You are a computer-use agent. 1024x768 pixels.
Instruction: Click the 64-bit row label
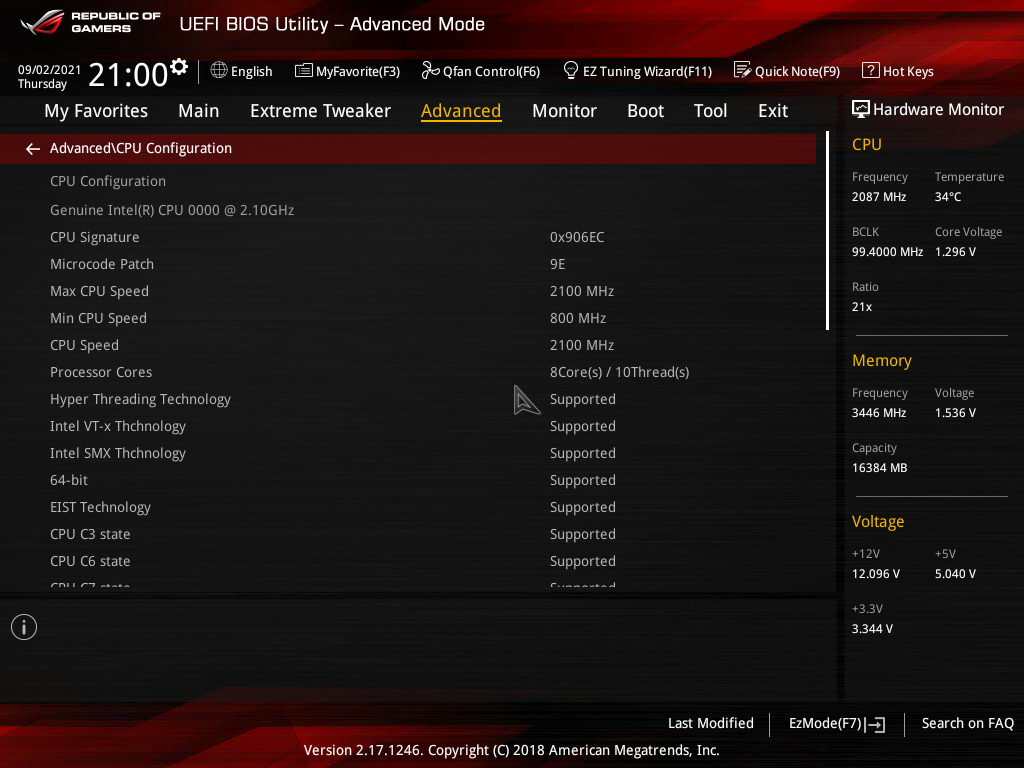tap(69, 480)
